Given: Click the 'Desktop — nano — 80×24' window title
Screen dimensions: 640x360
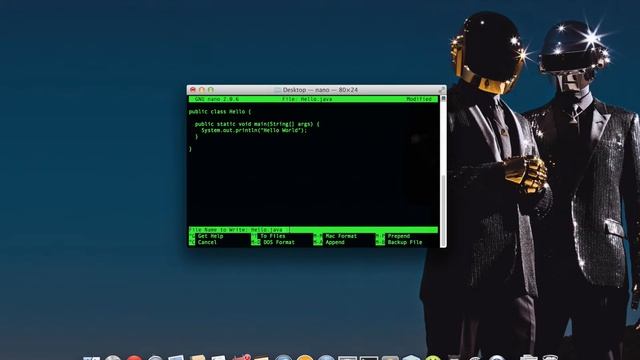Looking at the screenshot, I should click(320, 90).
